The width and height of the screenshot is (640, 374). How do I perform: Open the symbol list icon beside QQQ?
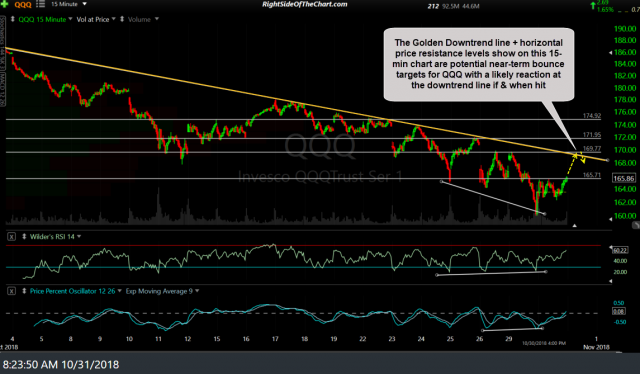[40, 4]
